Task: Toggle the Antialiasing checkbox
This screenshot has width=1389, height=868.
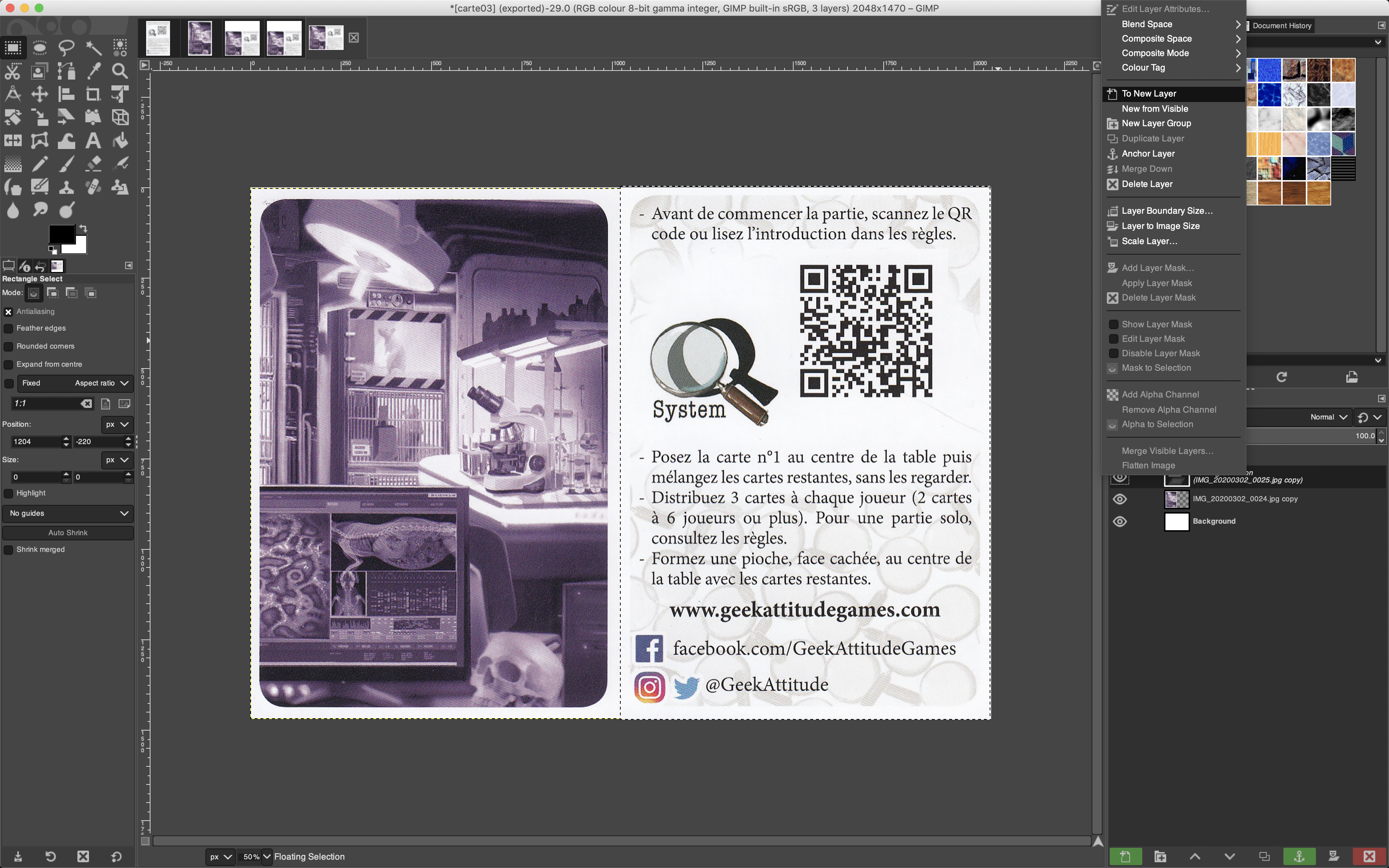Action: pos(9,312)
